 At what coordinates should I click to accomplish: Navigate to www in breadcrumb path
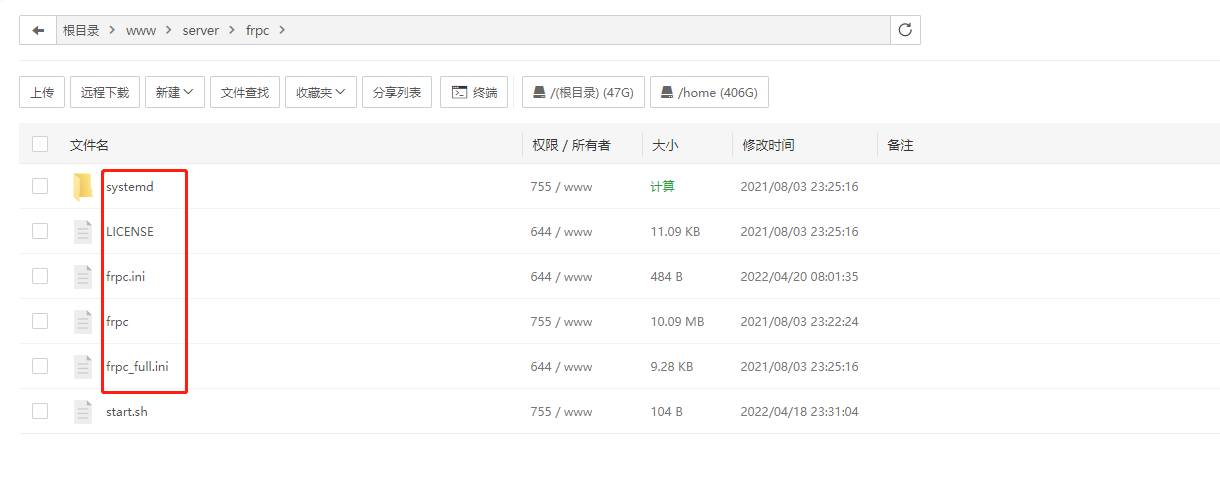(140, 30)
